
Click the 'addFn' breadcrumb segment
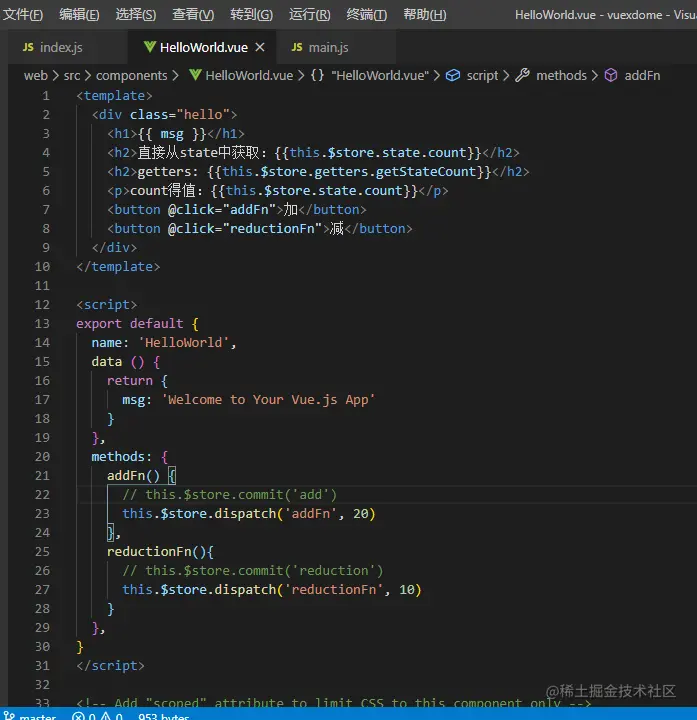(642, 75)
